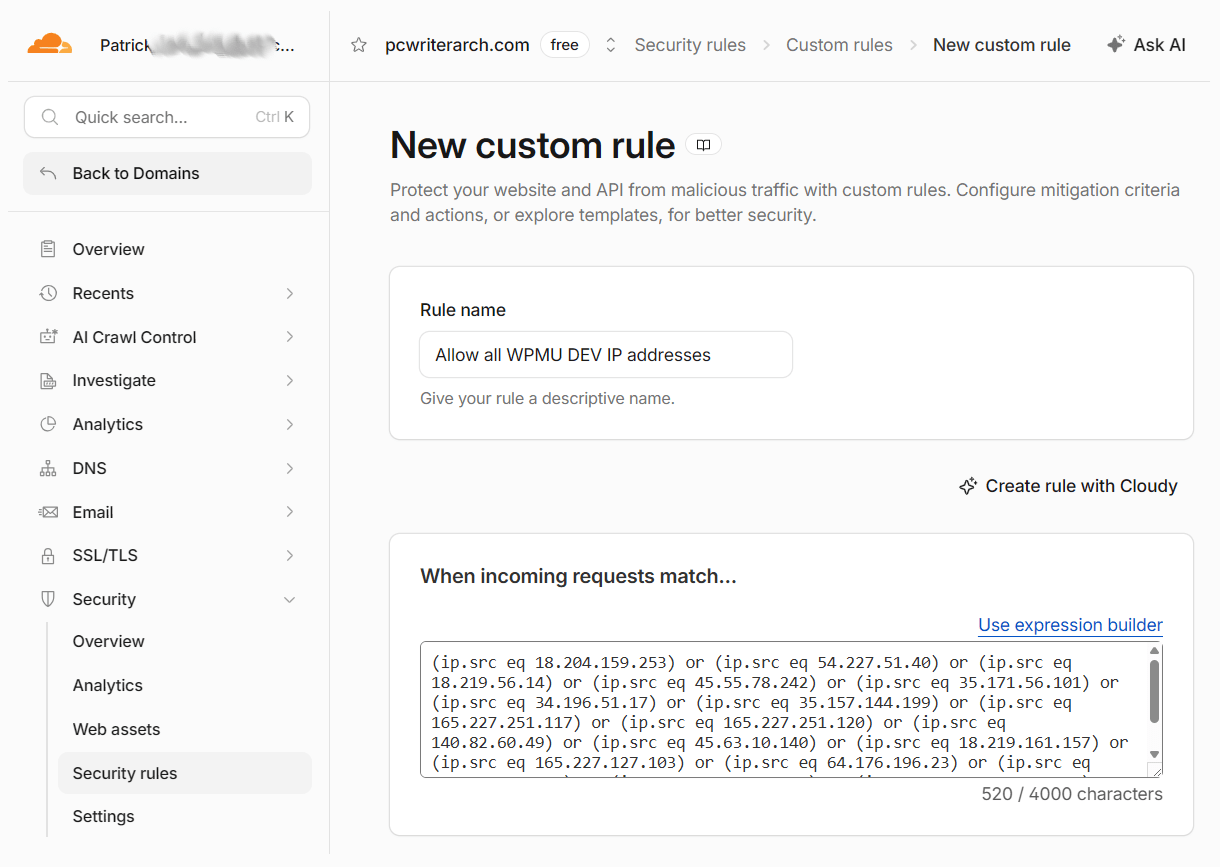Expand the SSL/TLS chevron
The width and height of the screenshot is (1220, 867).
(290, 555)
